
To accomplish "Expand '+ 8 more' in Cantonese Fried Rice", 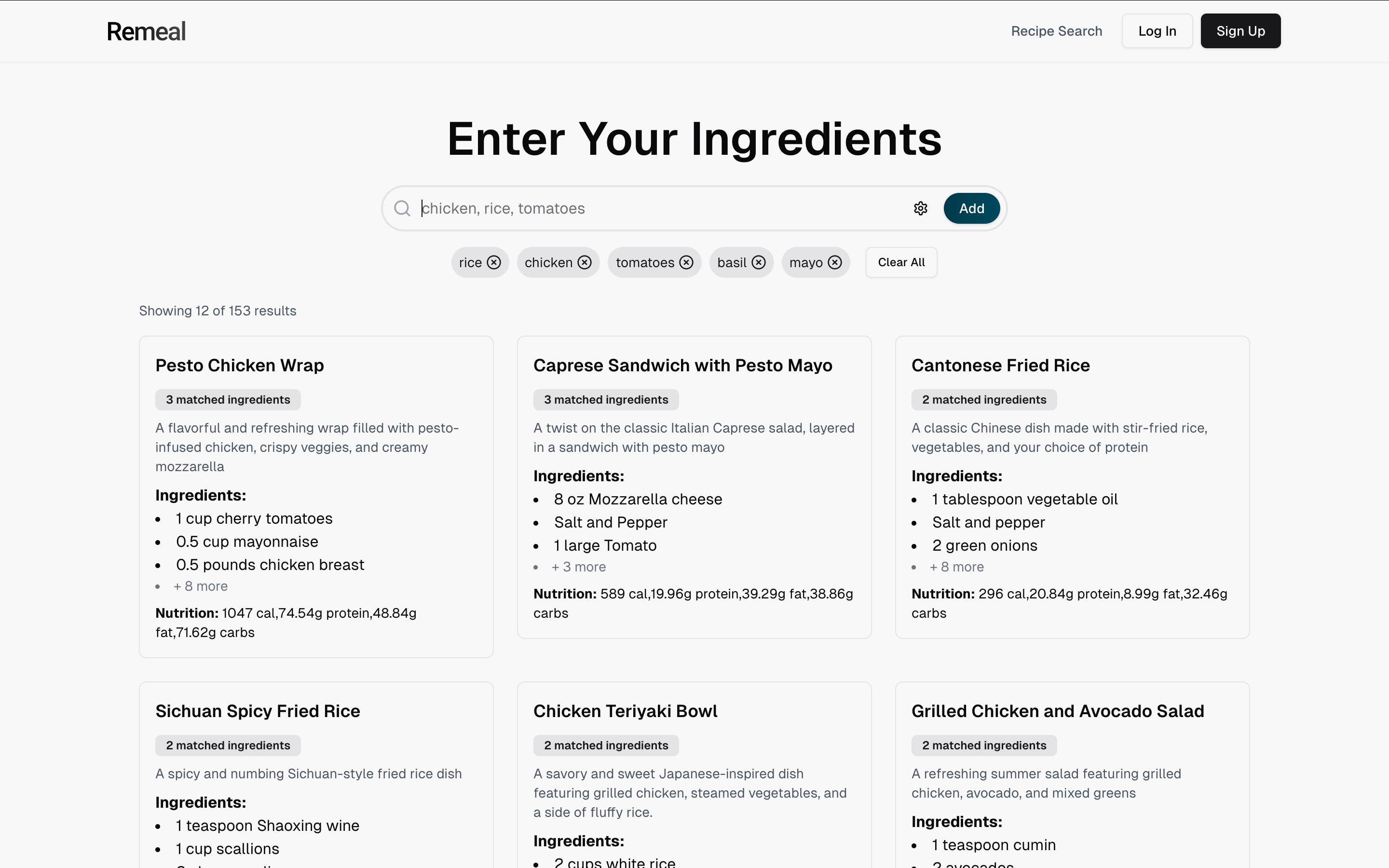I will tap(957, 567).
